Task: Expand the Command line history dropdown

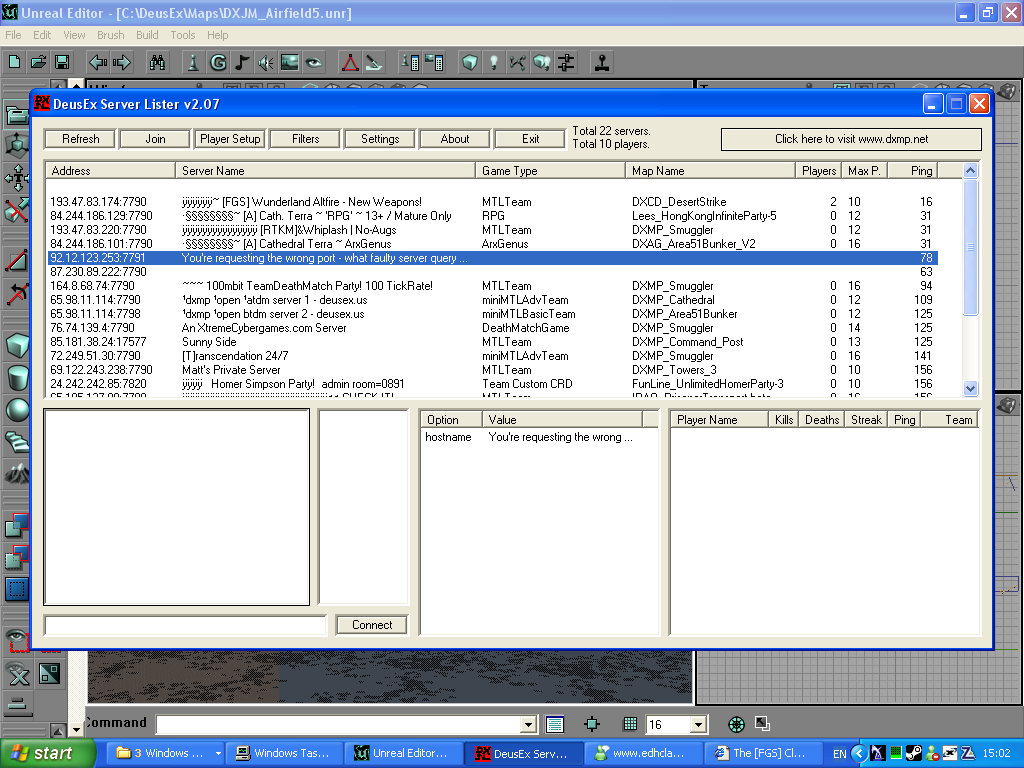Action: [x=528, y=724]
